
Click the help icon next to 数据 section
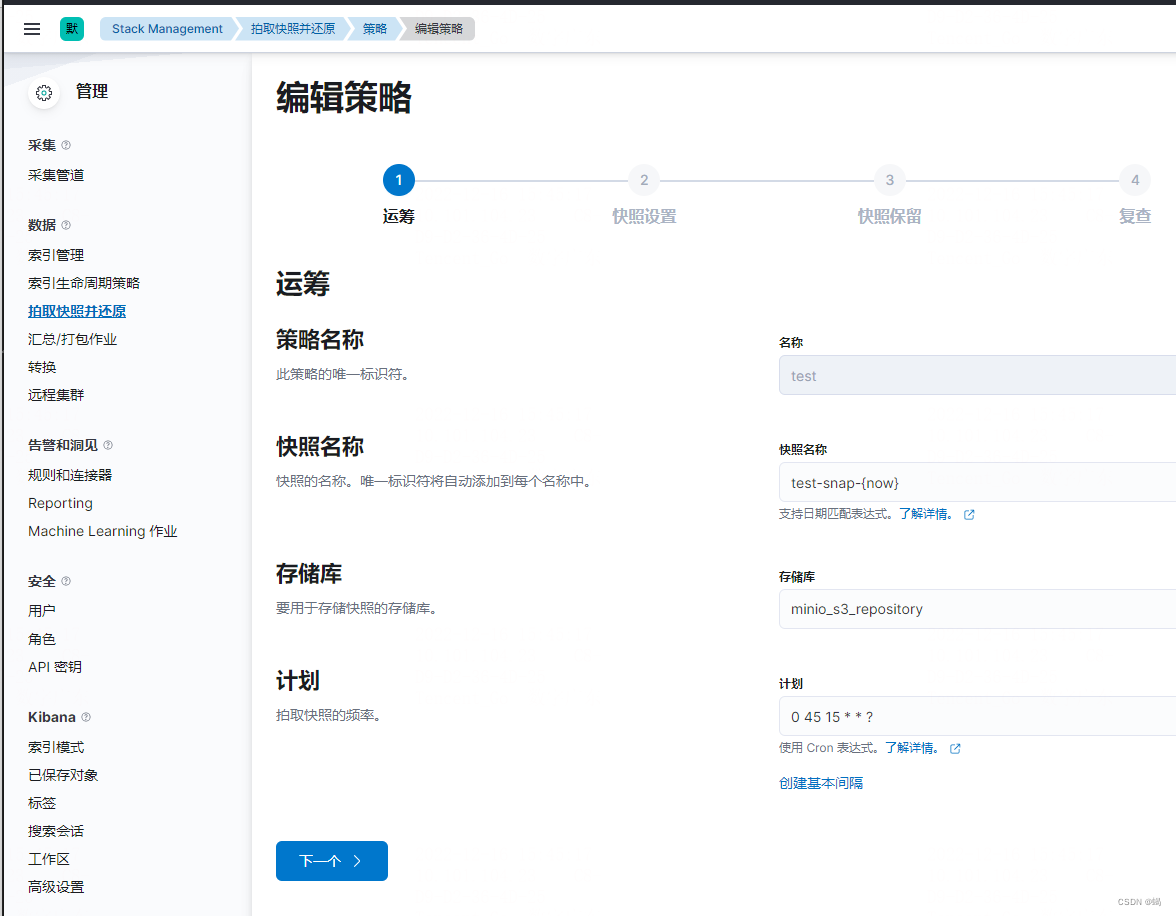coord(66,224)
